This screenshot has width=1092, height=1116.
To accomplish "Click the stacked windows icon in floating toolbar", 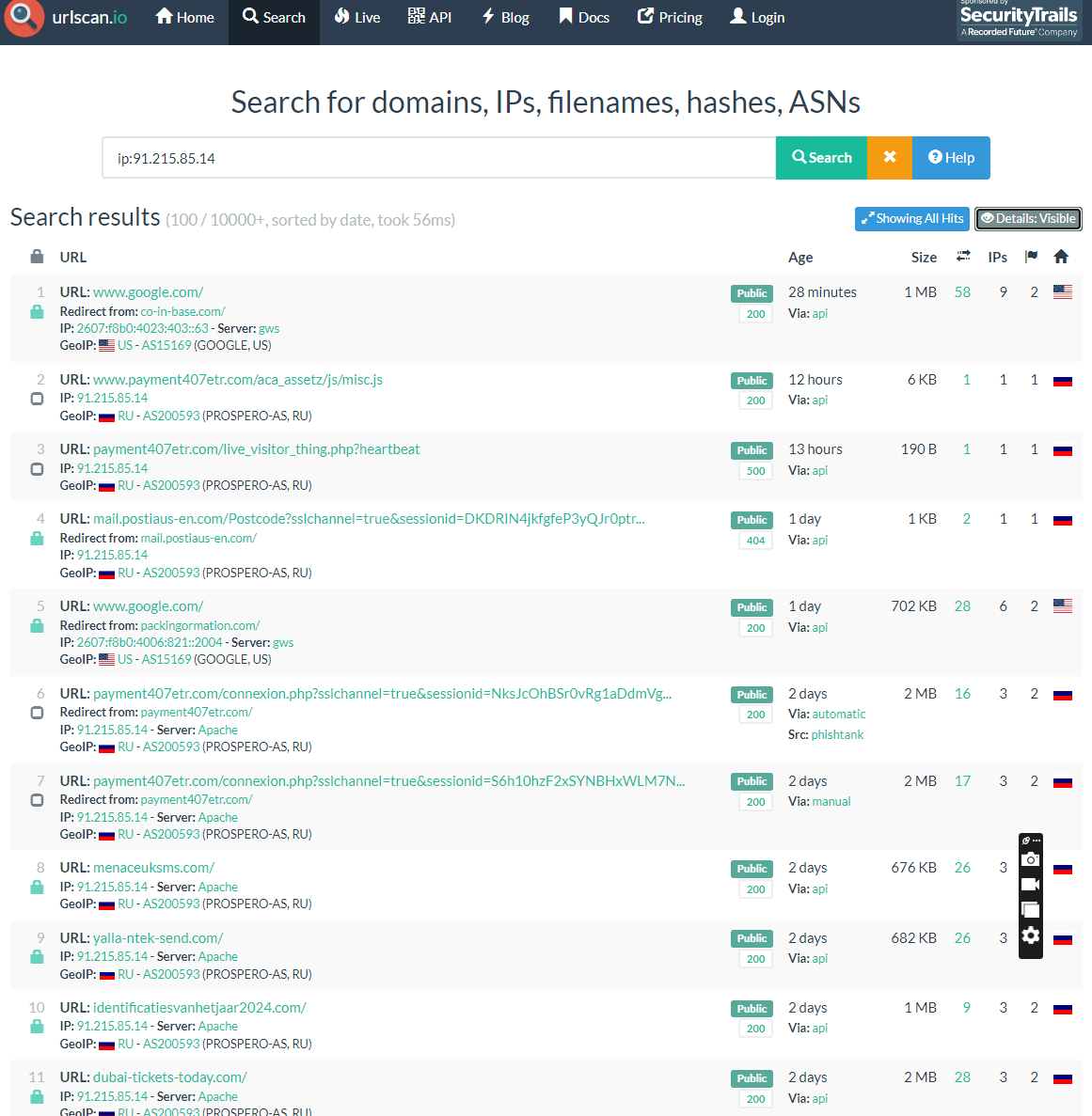I will coord(1030,910).
